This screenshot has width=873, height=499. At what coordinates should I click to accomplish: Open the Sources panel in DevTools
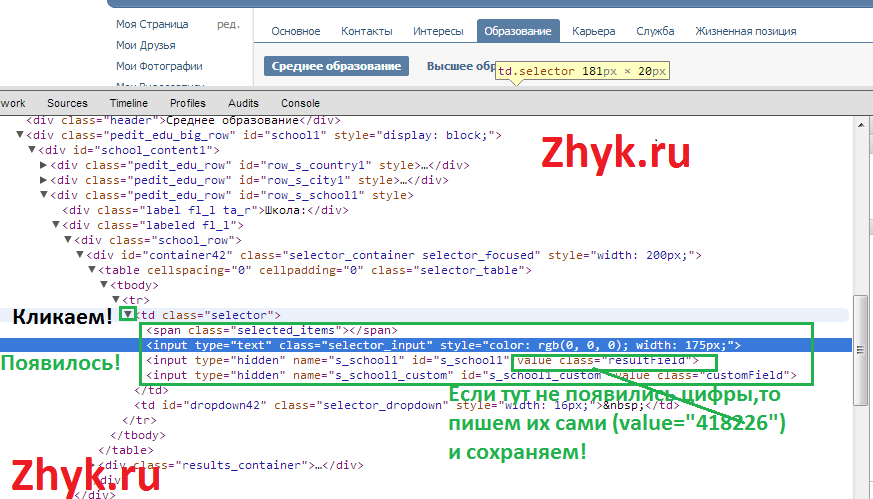pos(67,103)
